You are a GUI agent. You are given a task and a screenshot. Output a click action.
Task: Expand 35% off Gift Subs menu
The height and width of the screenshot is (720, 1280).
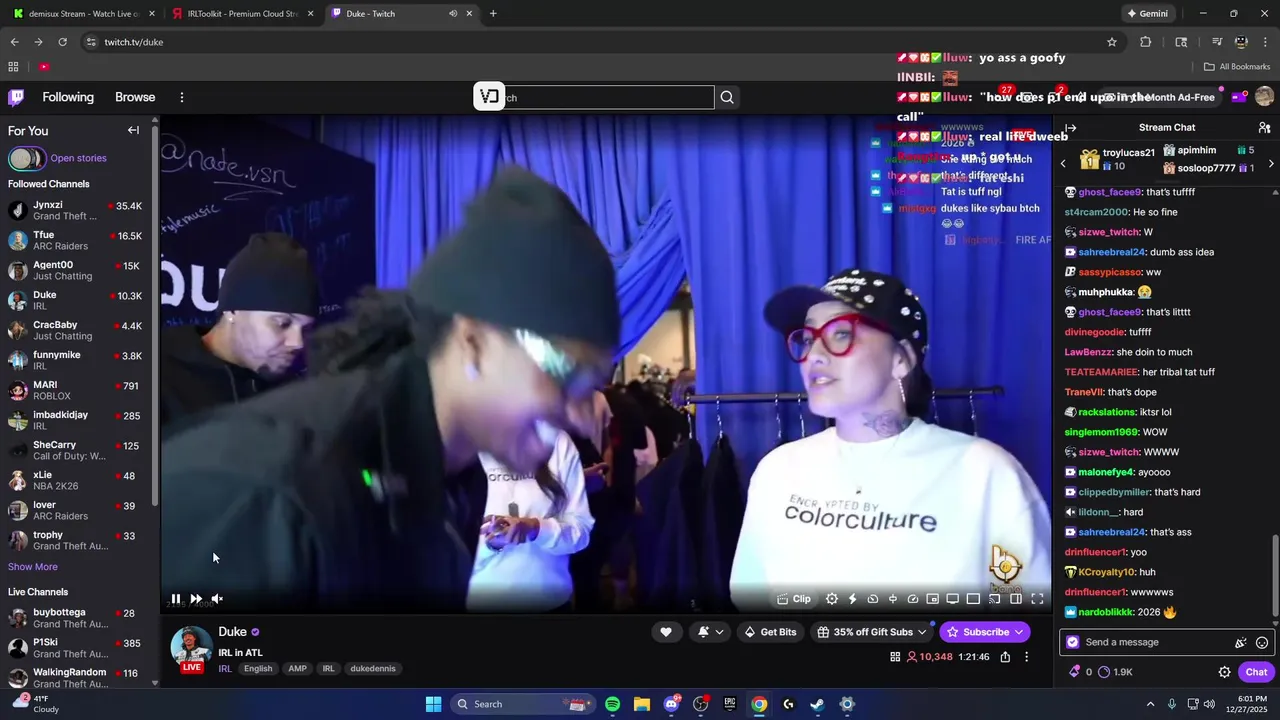tap(872, 632)
